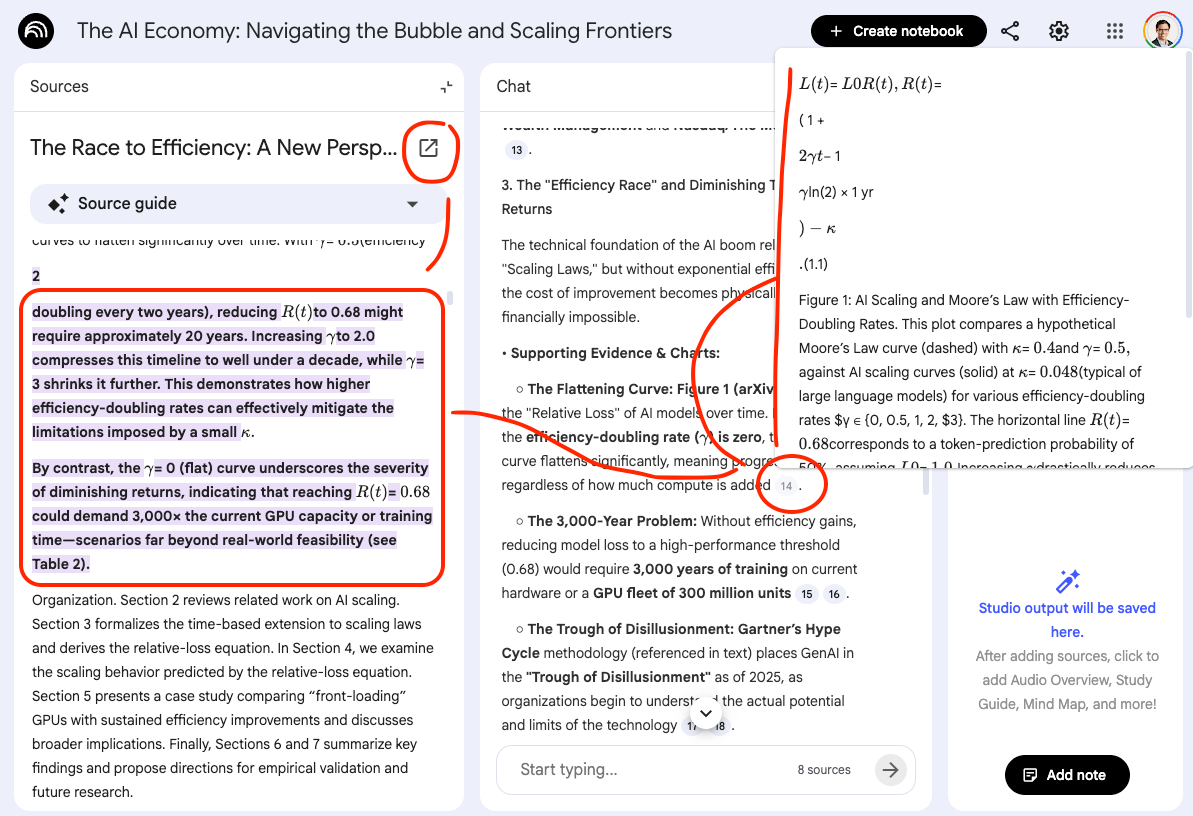1193x816 pixels.
Task: Click the Sources panel scrollbar thumb
Action: [450, 297]
